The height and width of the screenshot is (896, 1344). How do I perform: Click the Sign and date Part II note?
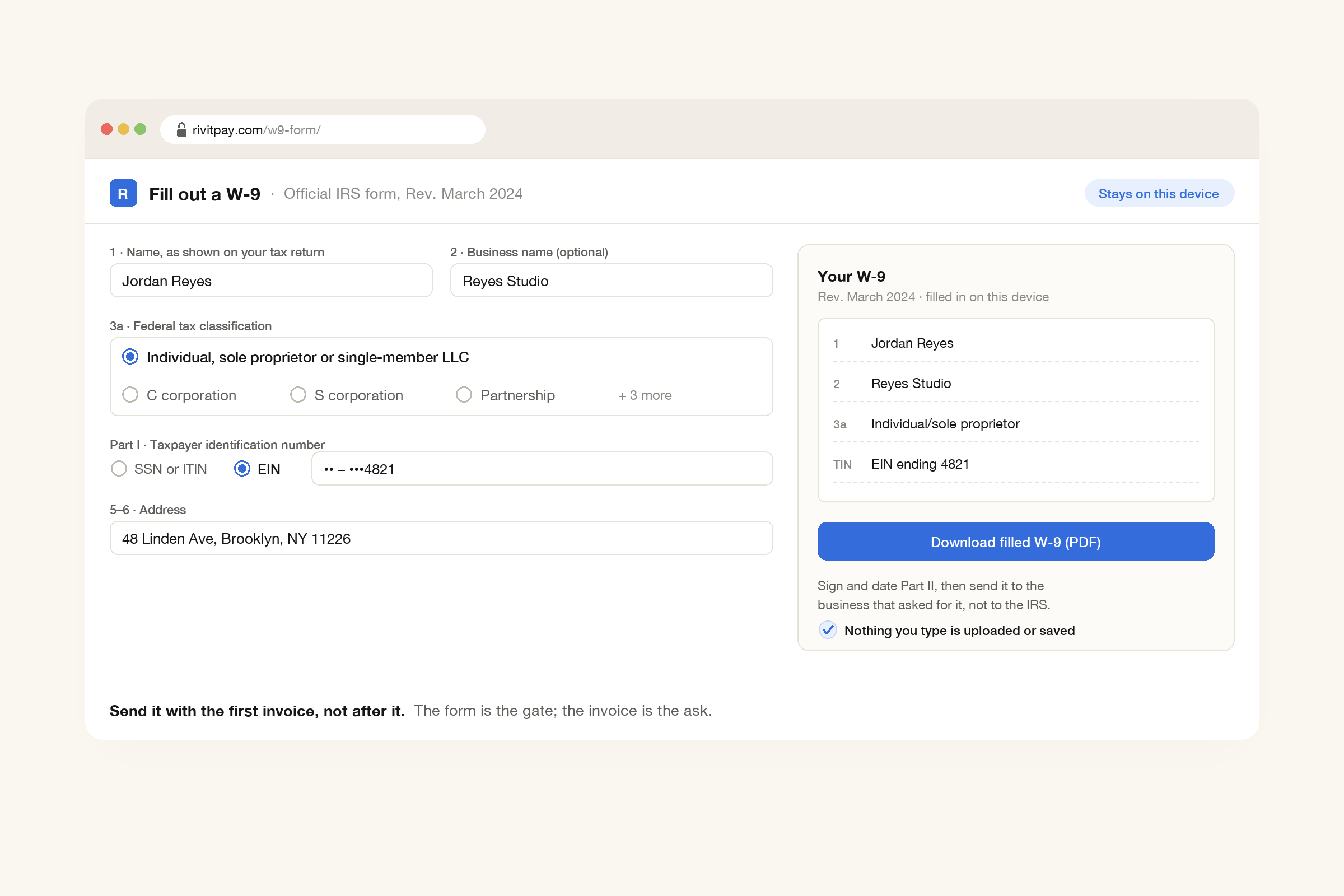[934, 595]
